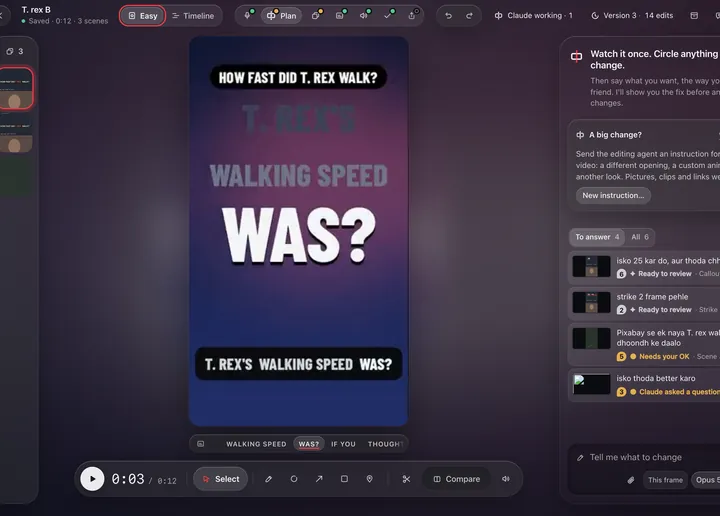Select the arrow annotation tool

coord(319,479)
